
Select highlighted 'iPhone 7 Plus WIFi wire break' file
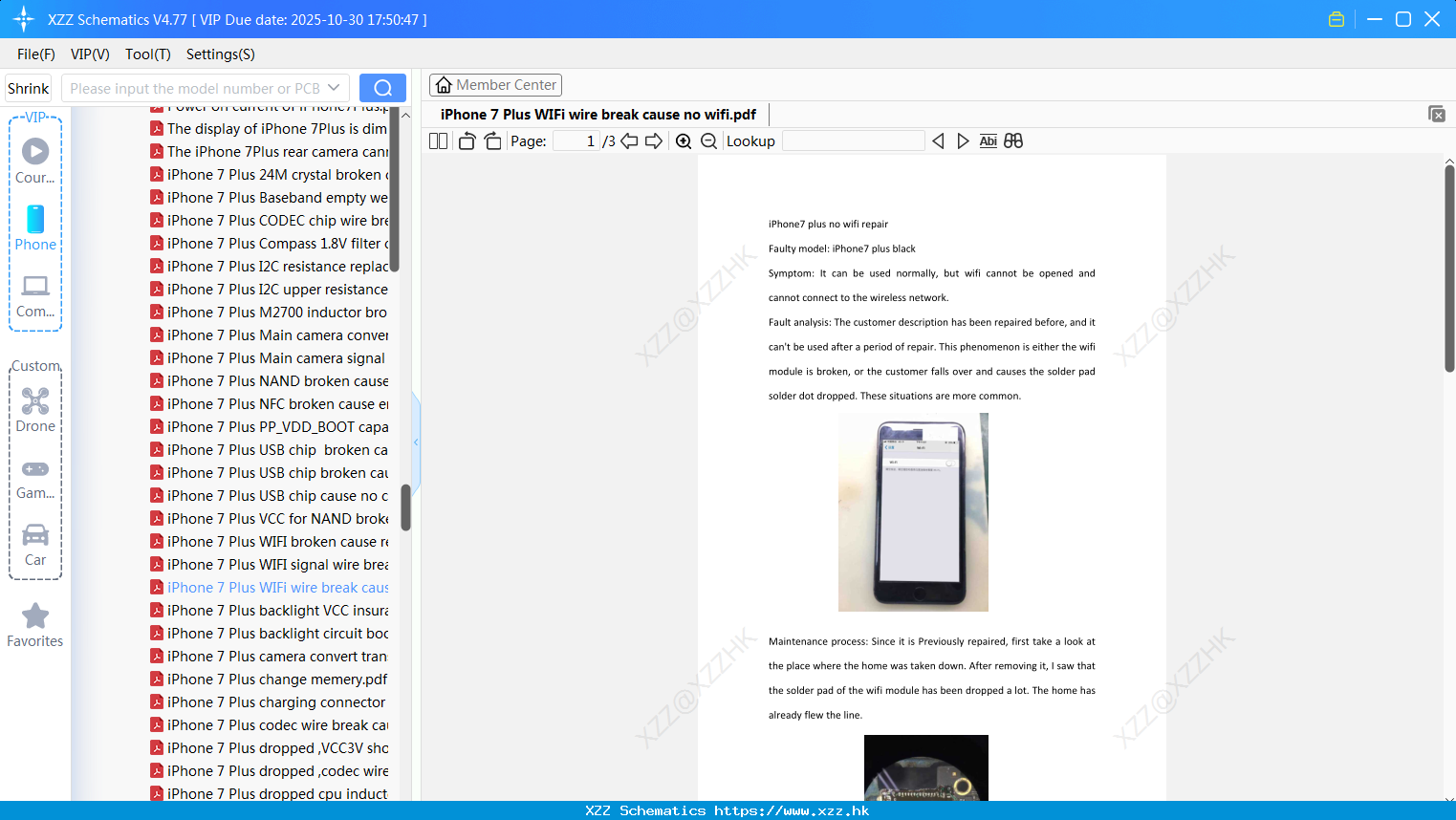click(x=269, y=588)
